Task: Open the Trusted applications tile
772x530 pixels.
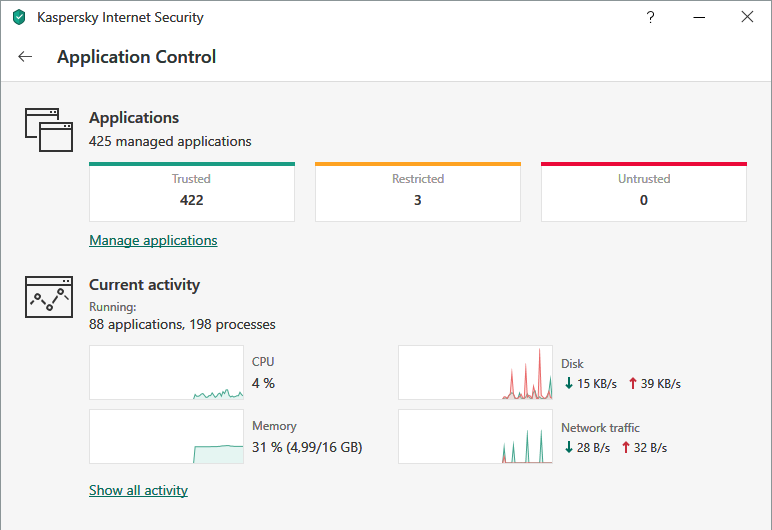Action: pyautogui.click(x=192, y=192)
